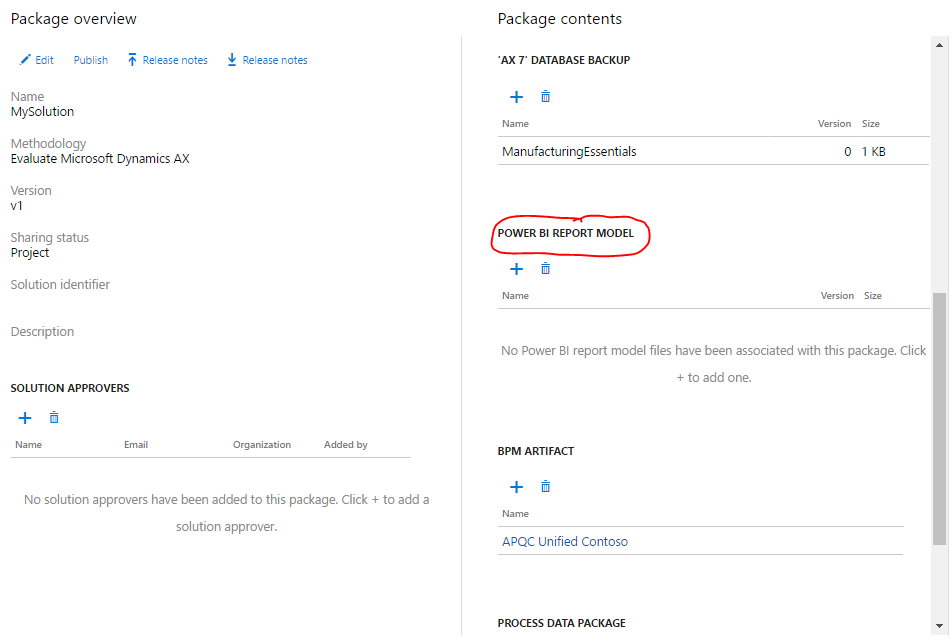952x644 pixels.
Task: Click Publish in the package toolbar
Action: pos(90,60)
